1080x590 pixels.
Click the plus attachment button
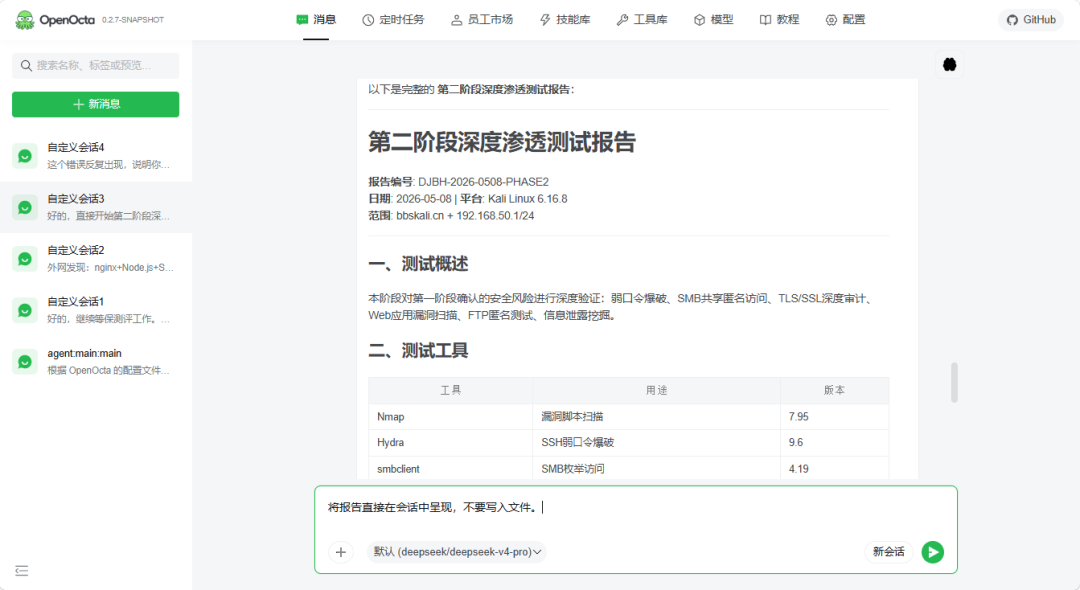click(340, 552)
